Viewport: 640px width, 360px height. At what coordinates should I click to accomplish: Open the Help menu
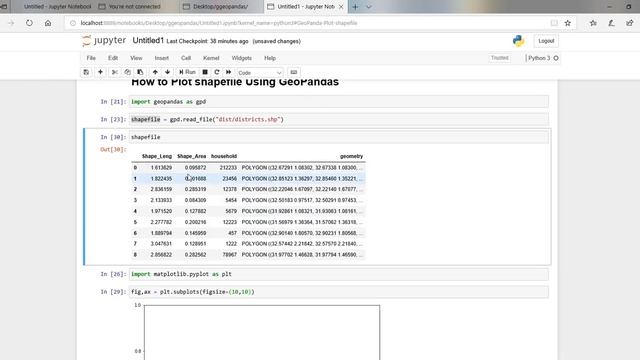tap(270, 58)
